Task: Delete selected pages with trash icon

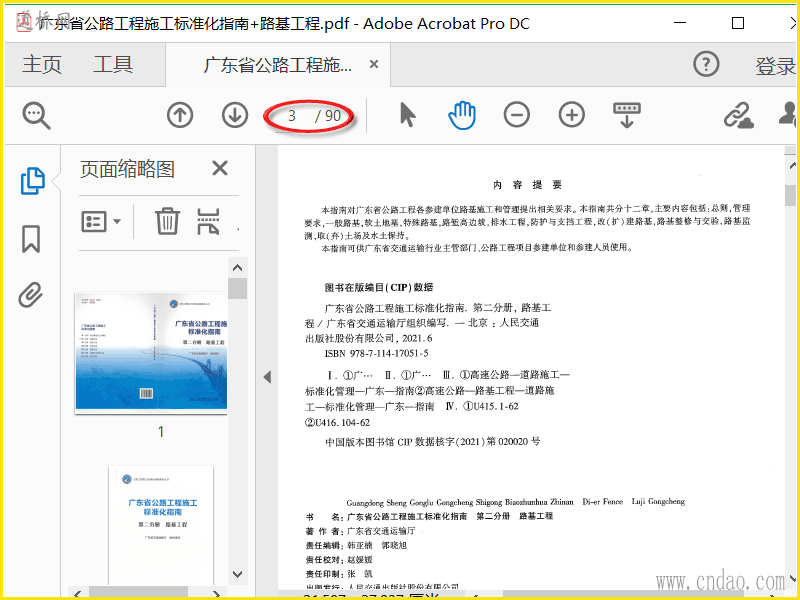Action: click(x=167, y=221)
